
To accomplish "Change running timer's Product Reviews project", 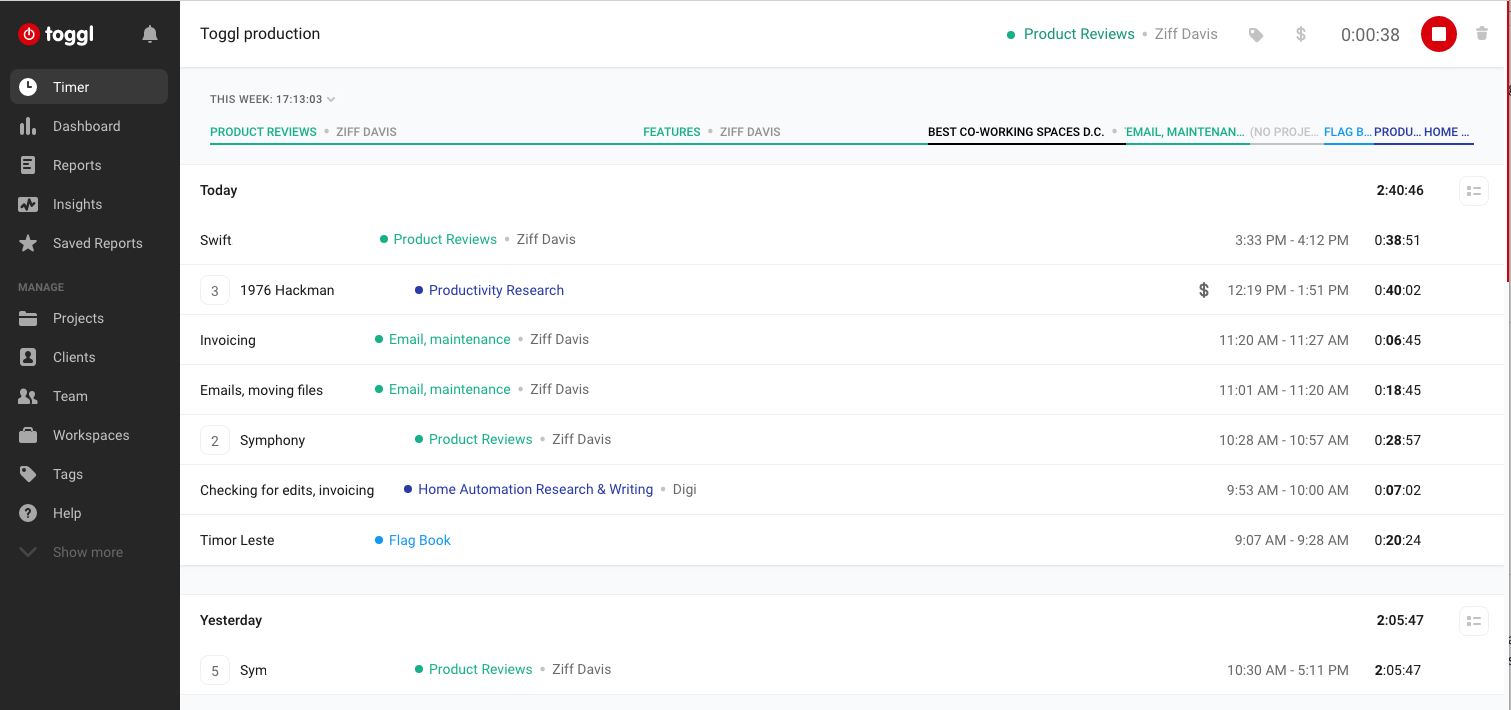I will [1070, 34].
